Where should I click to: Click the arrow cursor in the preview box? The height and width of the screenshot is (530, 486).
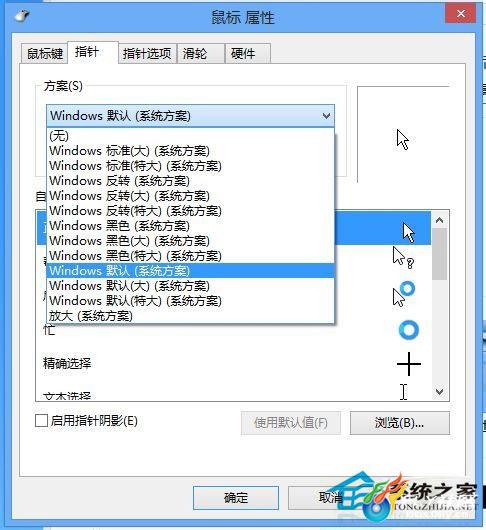(403, 139)
